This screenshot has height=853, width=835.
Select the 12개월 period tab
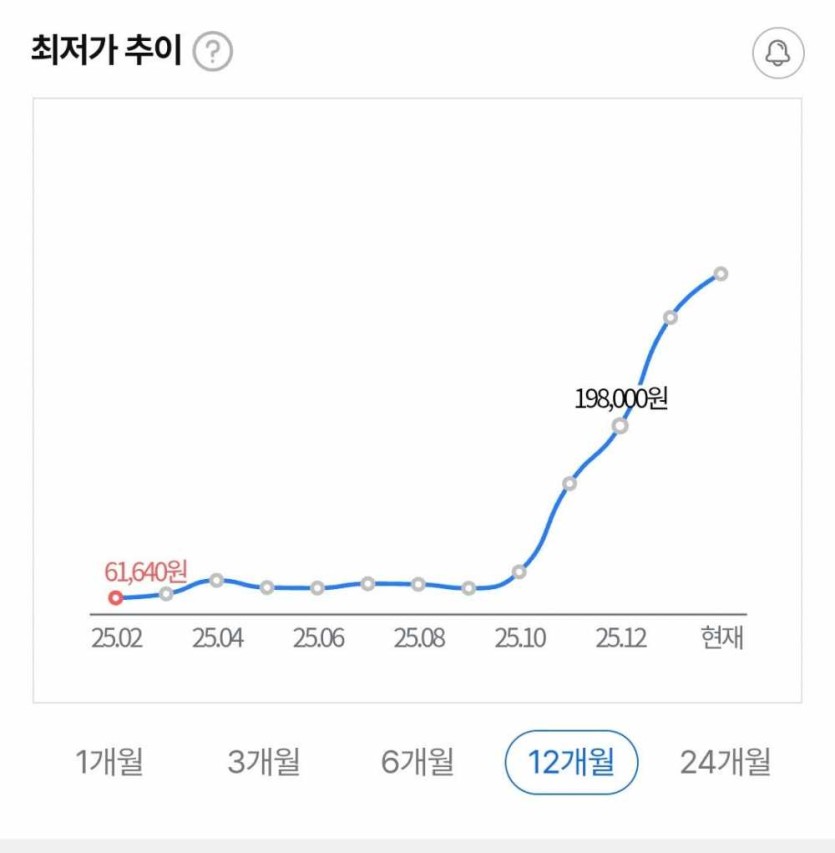click(572, 762)
